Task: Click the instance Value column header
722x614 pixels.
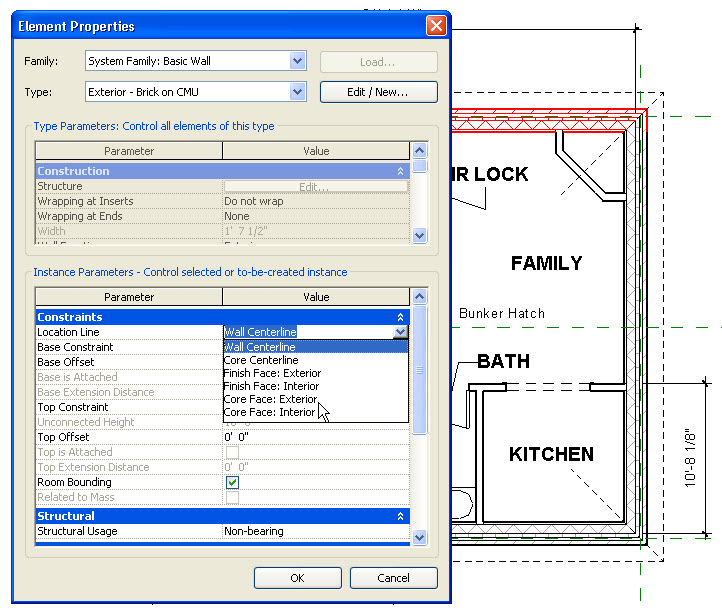Action: [x=316, y=297]
